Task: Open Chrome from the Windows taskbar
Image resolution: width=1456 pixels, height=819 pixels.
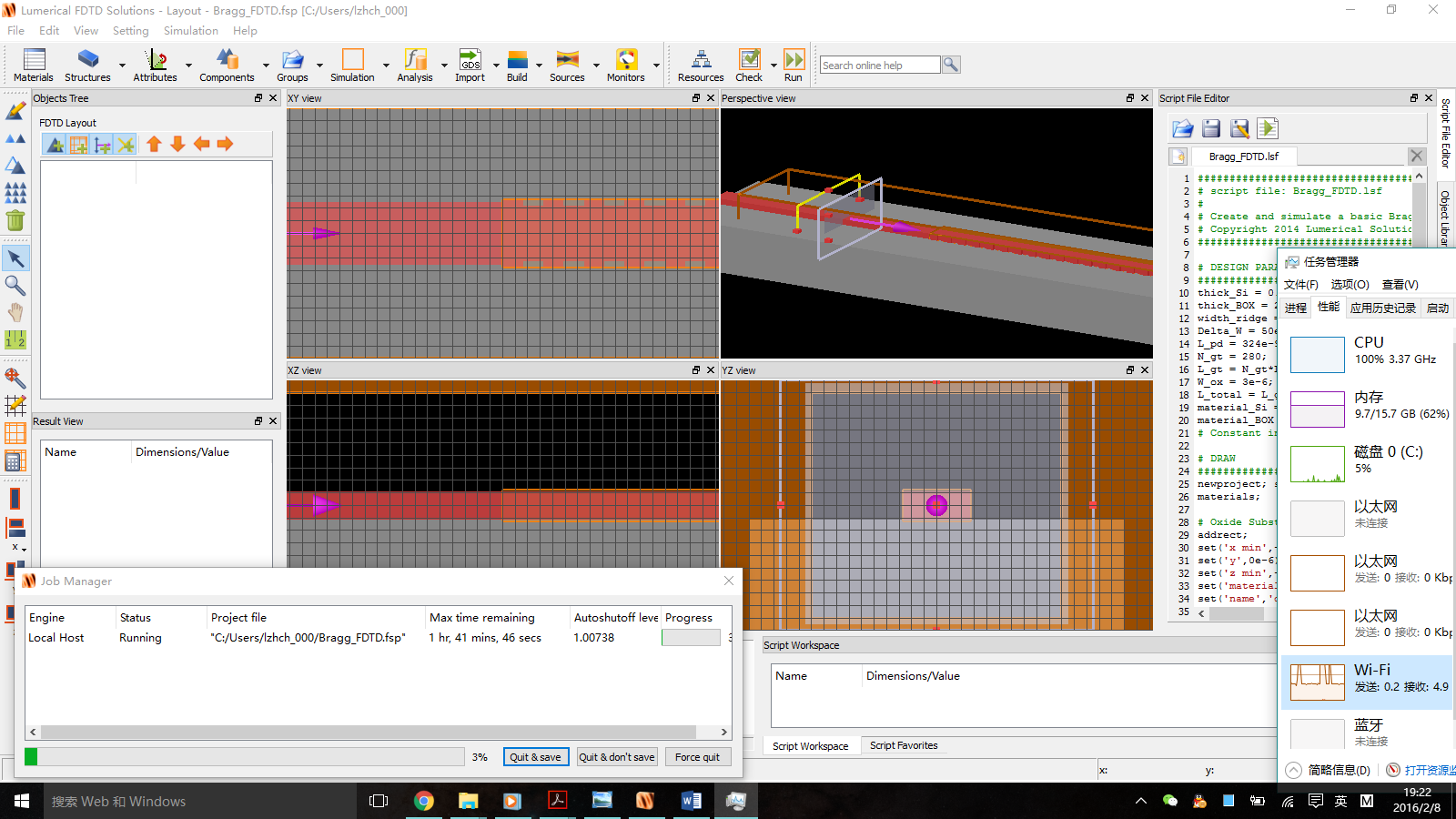Action: click(x=423, y=801)
